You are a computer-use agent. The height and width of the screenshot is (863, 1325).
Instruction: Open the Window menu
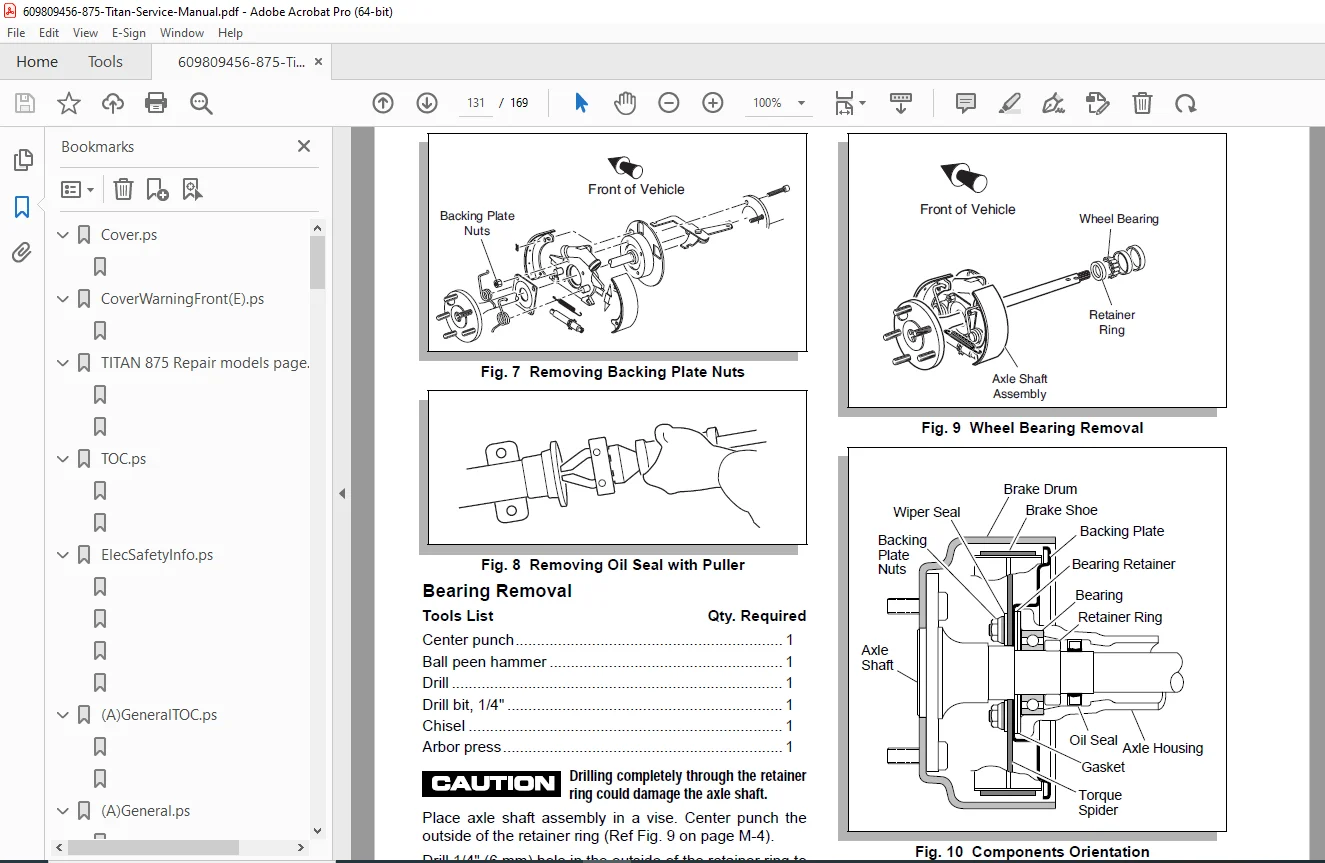[182, 33]
